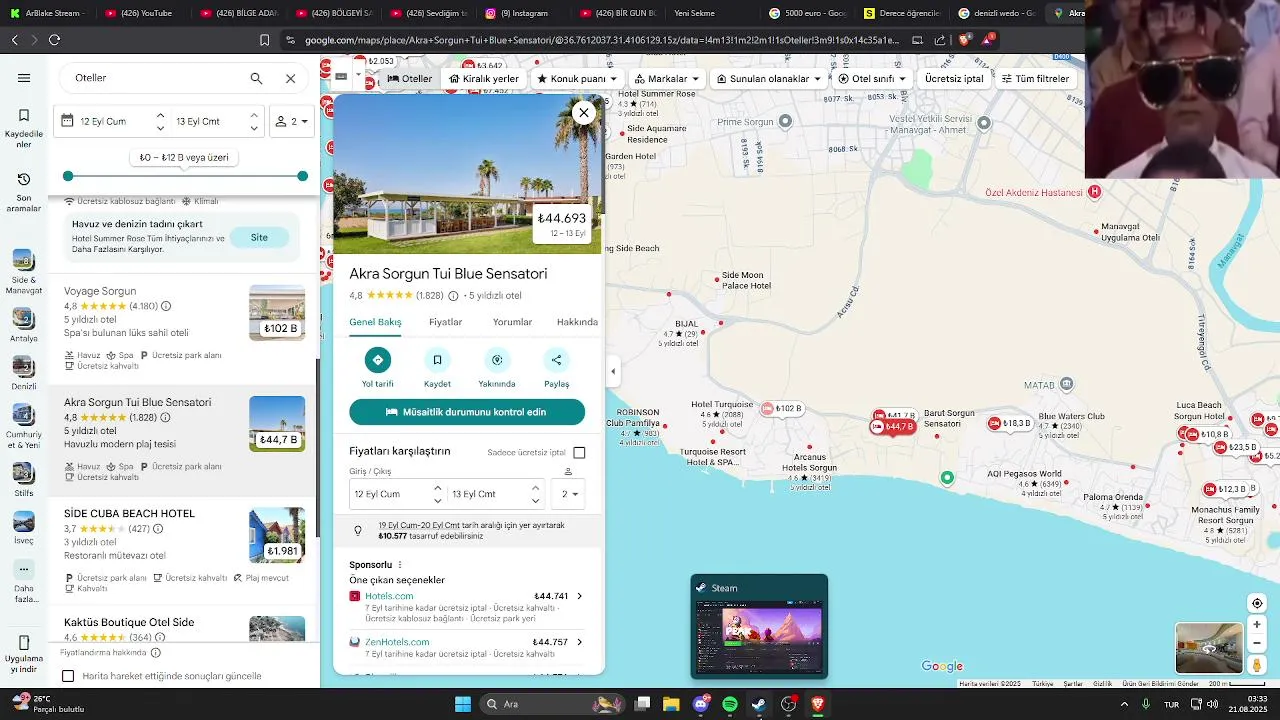Open File Explorer from the taskbar
This screenshot has height=720, width=1280.
tap(671, 704)
